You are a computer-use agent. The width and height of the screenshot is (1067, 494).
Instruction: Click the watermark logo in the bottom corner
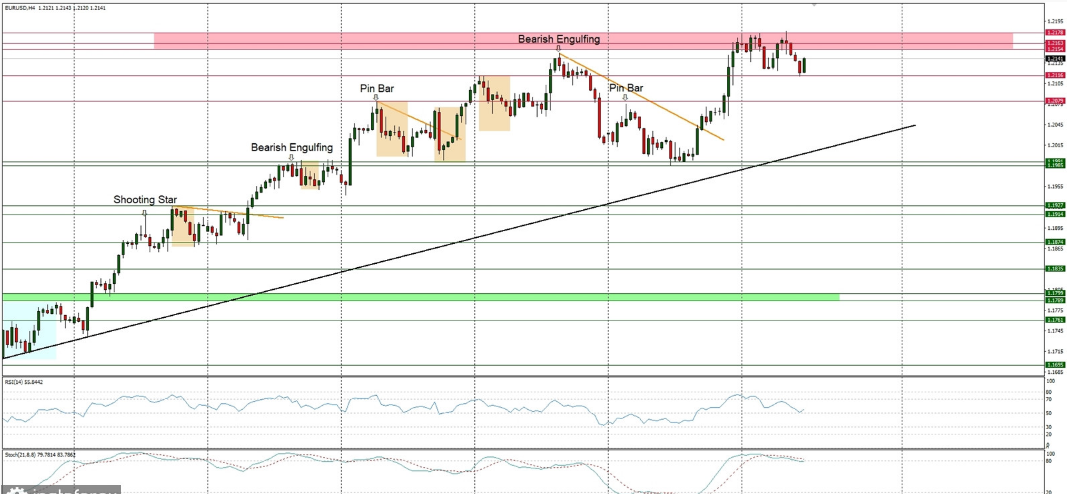60,489
